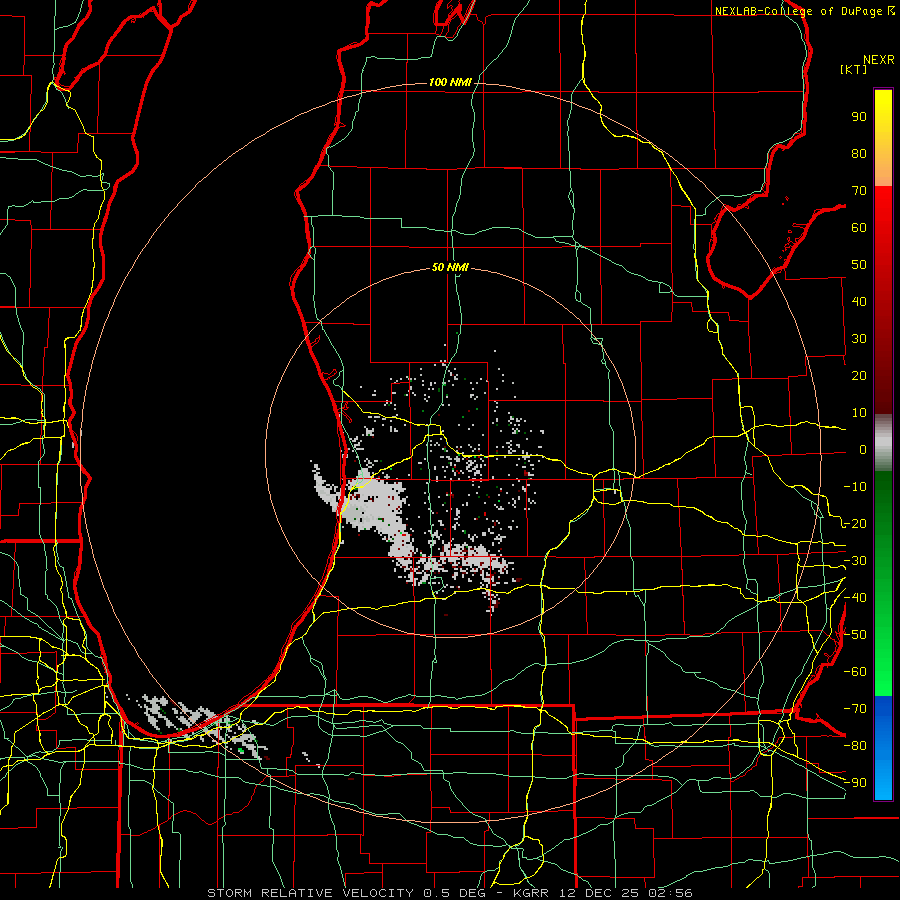Click the 80 value on the velocity scale

pos(859,154)
